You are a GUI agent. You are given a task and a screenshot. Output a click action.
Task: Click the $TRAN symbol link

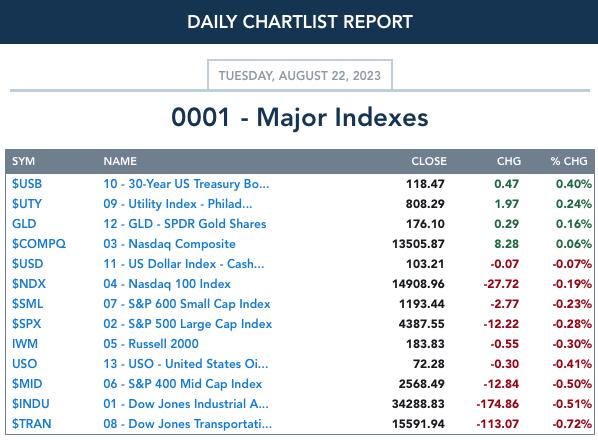(32, 424)
